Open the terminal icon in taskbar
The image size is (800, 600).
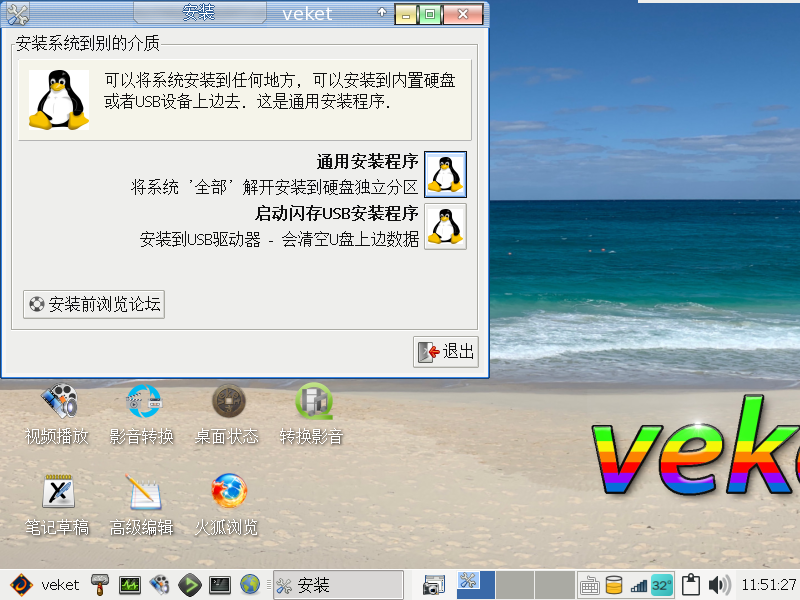coord(220,585)
